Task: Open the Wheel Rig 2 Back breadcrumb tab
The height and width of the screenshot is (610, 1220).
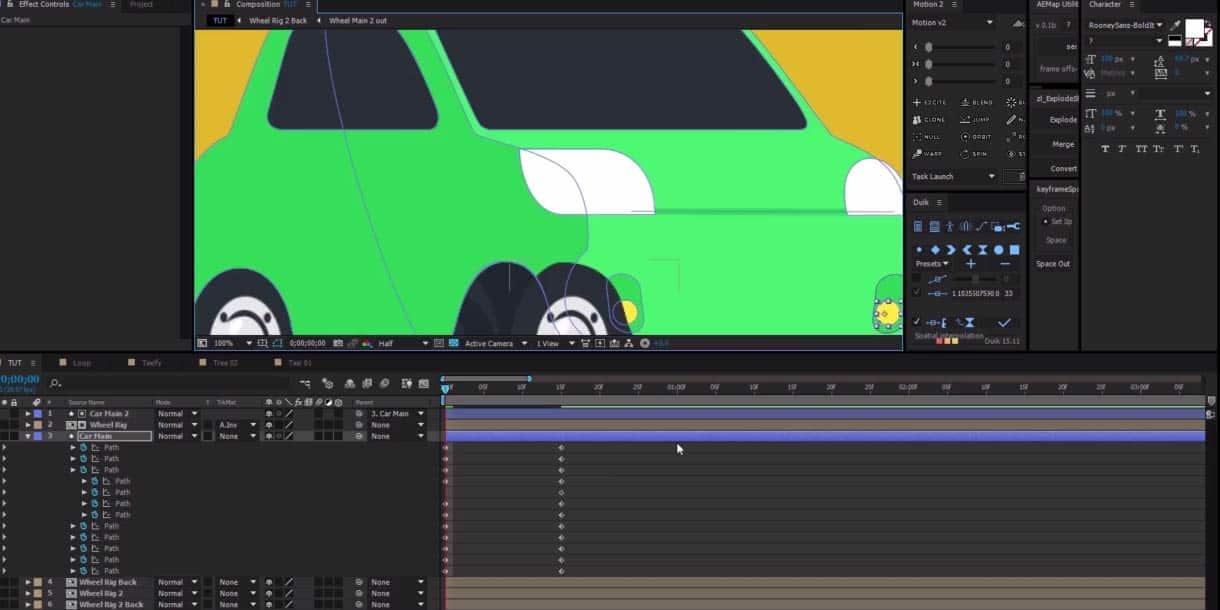Action: 277,21
